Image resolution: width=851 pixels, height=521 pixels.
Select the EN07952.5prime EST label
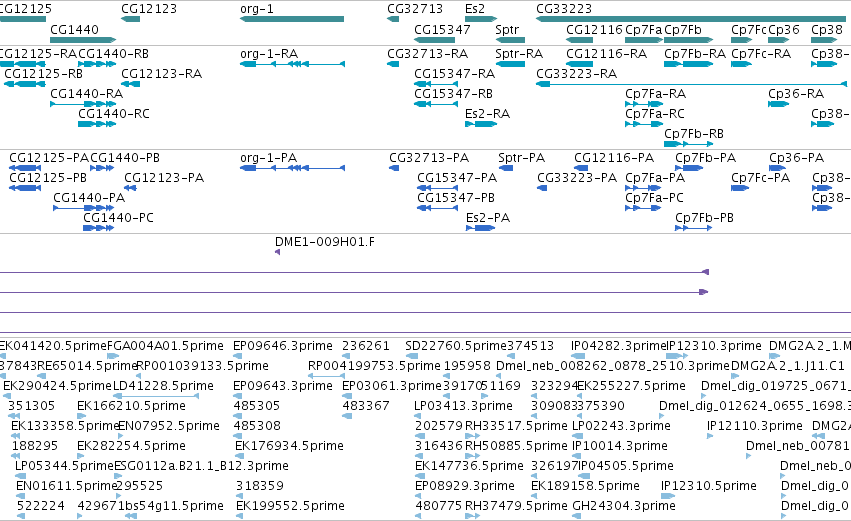point(168,427)
